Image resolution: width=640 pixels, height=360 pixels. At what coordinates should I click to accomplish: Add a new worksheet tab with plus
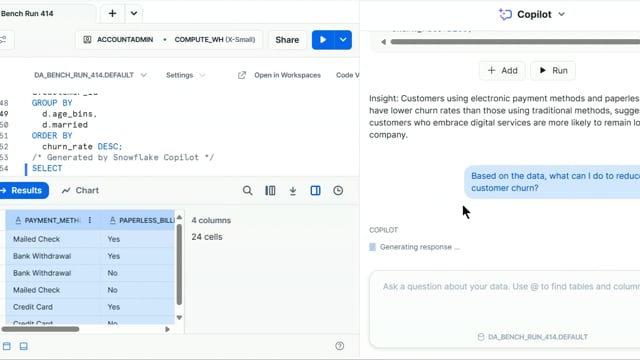[x=112, y=13]
